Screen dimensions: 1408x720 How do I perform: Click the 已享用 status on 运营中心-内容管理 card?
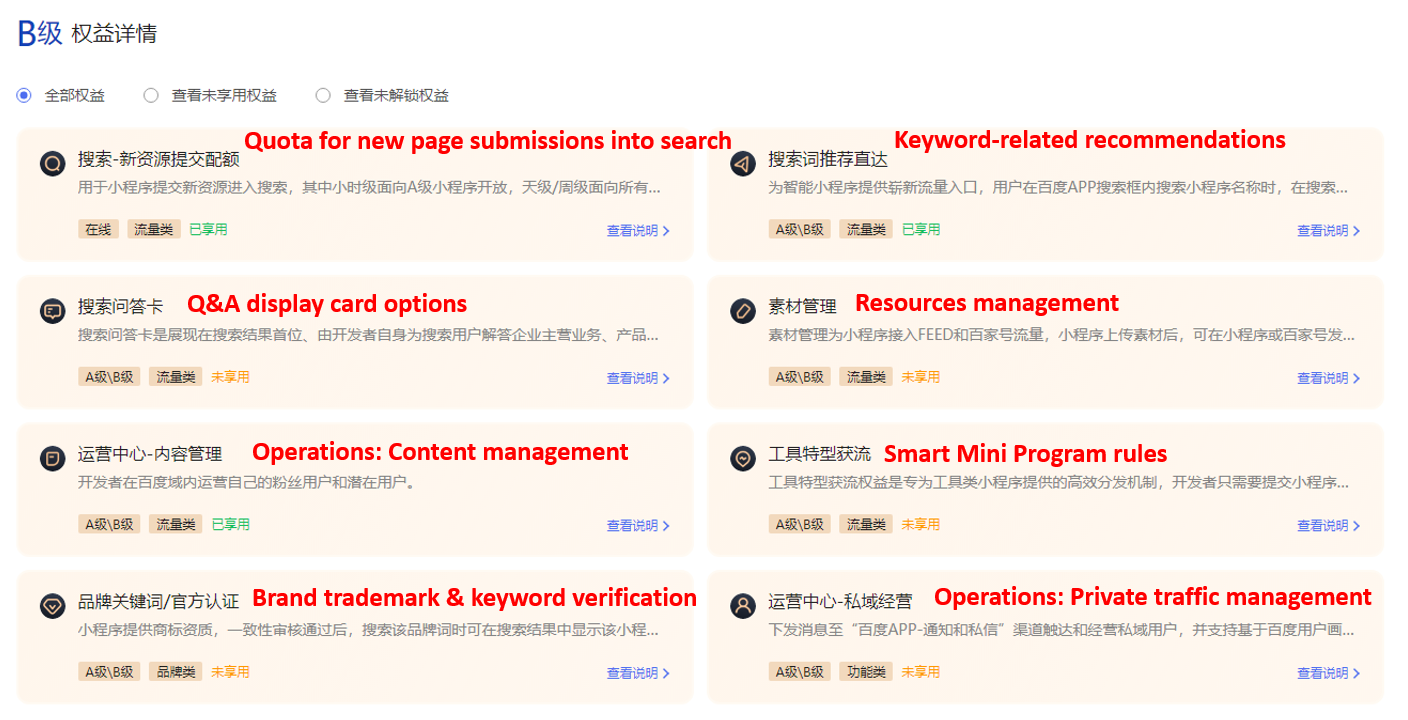(230, 524)
